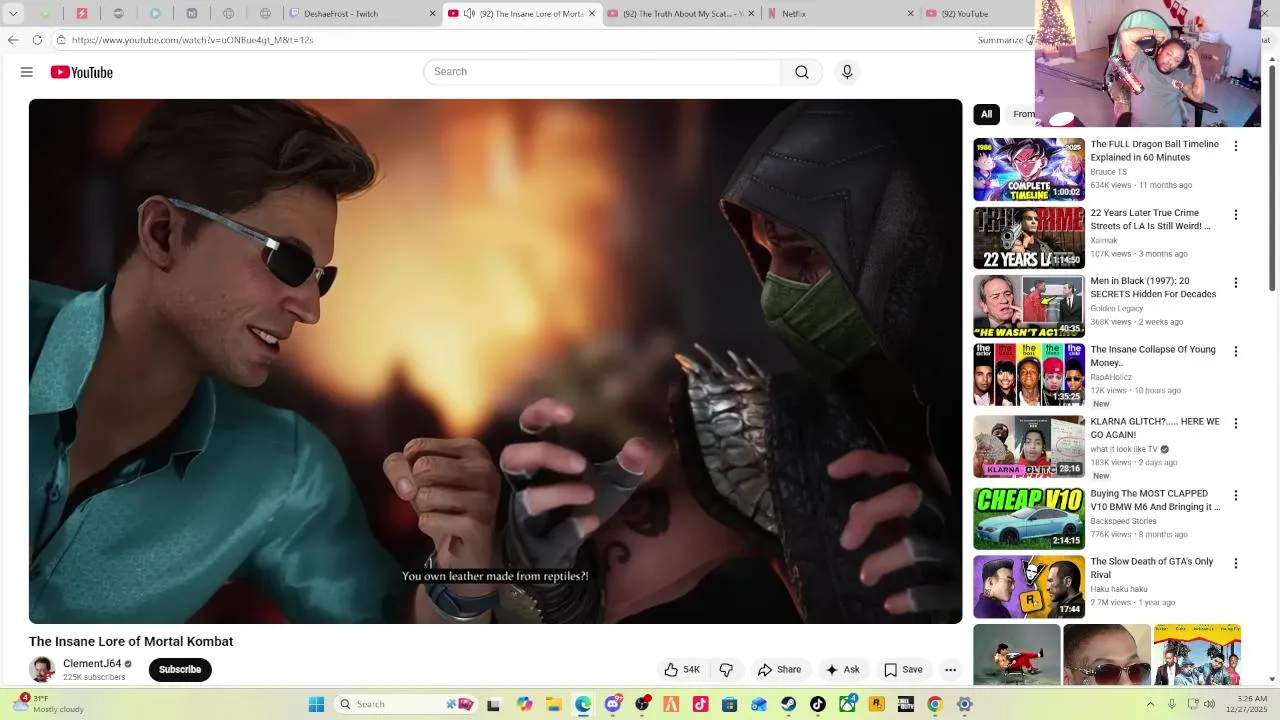Show hidden system tray icons
Image resolution: width=1280 pixels, height=720 pixels.
point(1150,704)
